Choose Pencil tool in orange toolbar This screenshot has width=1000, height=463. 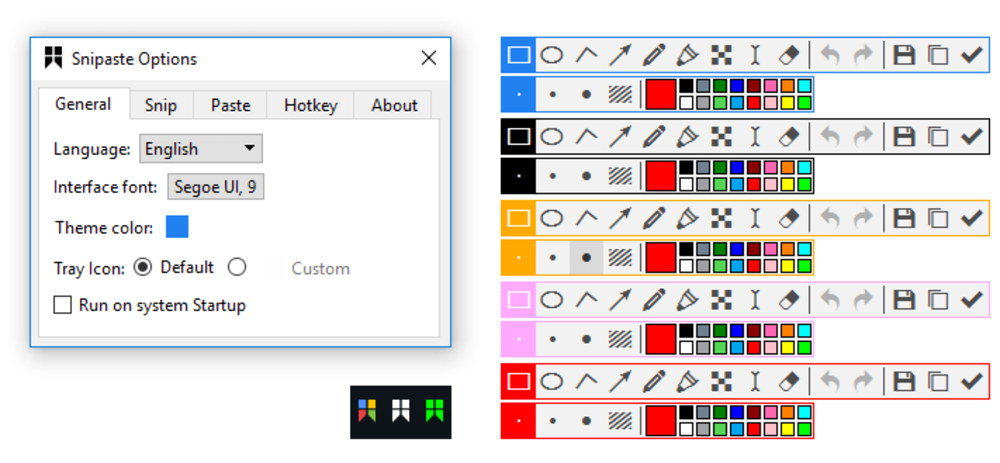(x=654, y=218)
